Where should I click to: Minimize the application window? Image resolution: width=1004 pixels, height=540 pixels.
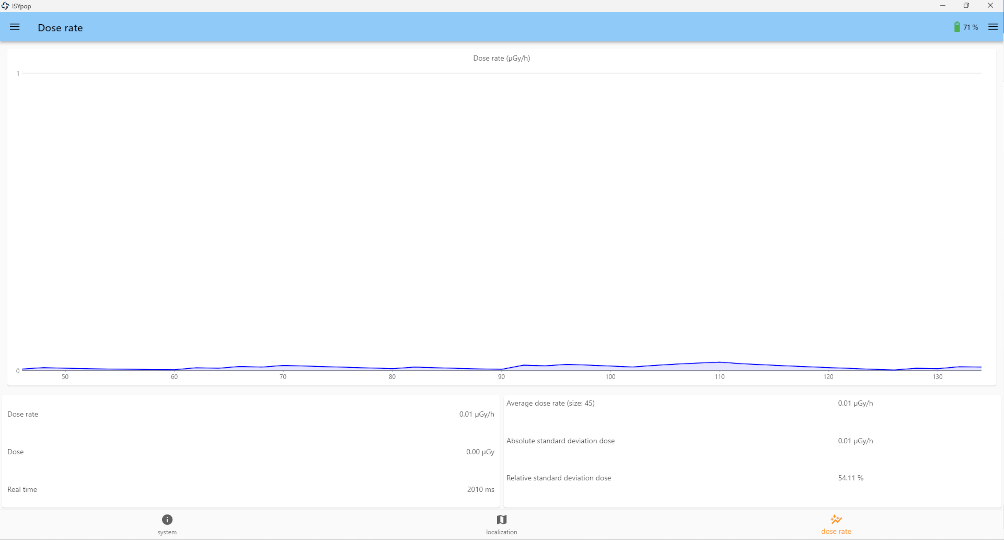point(942,5)
